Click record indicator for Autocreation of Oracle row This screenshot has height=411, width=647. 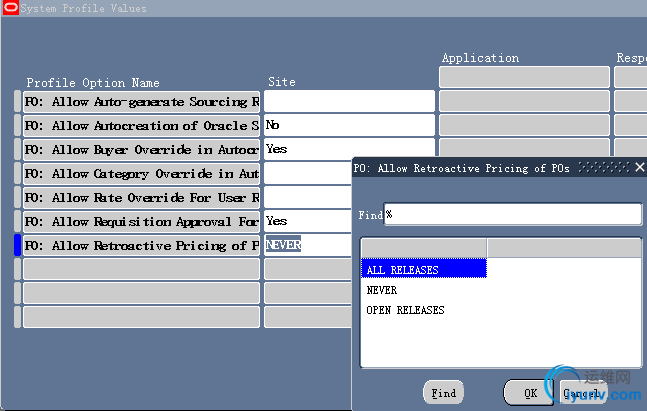(x=17, y=125)
